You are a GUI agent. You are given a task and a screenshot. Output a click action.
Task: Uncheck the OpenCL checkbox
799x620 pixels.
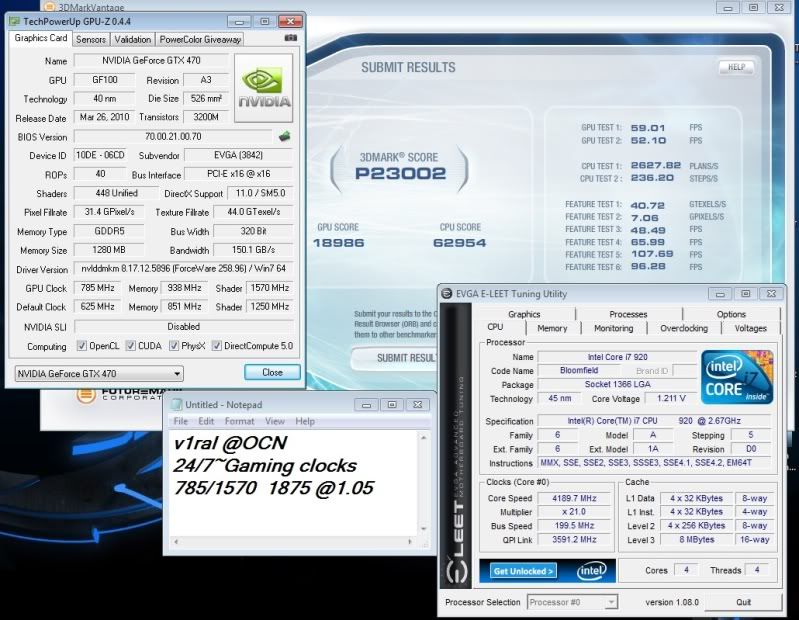[x=83, y=346]
